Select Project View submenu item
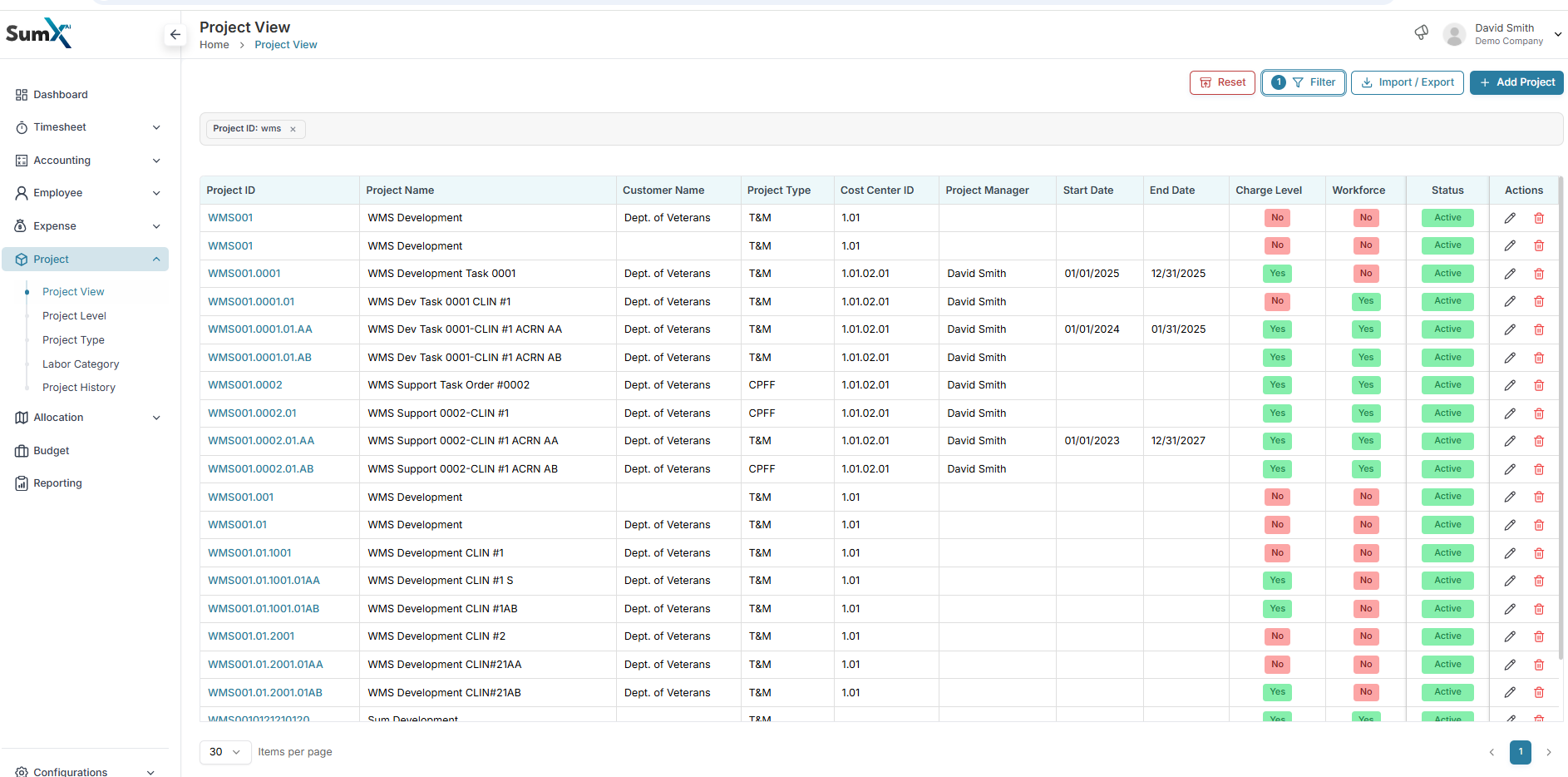Image resolution: width=1568 pixels, height=777 pixels. pos(73,292)
